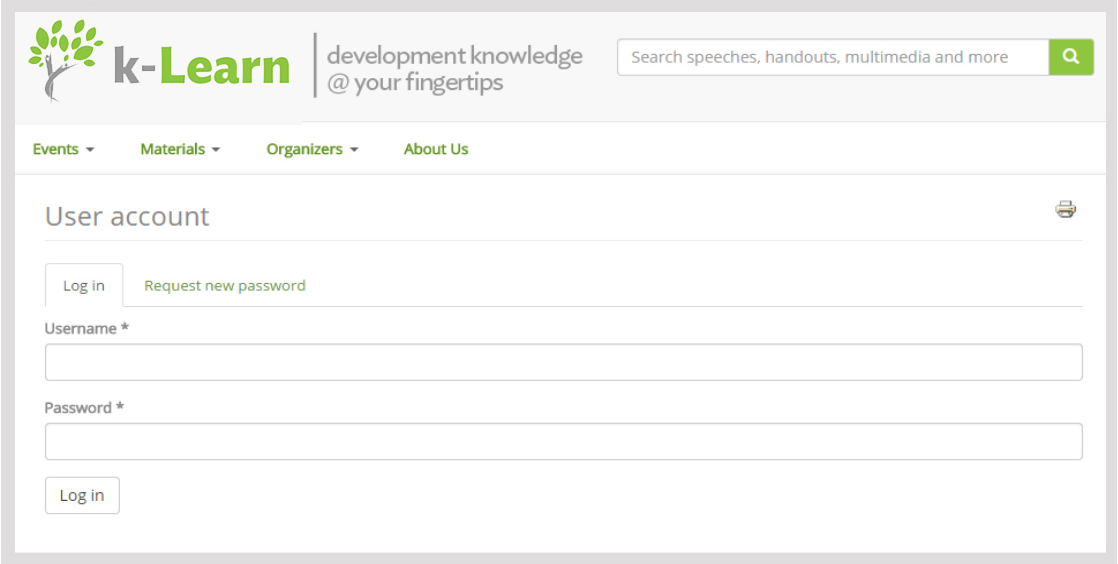Go to About Us page

[436, 149]
